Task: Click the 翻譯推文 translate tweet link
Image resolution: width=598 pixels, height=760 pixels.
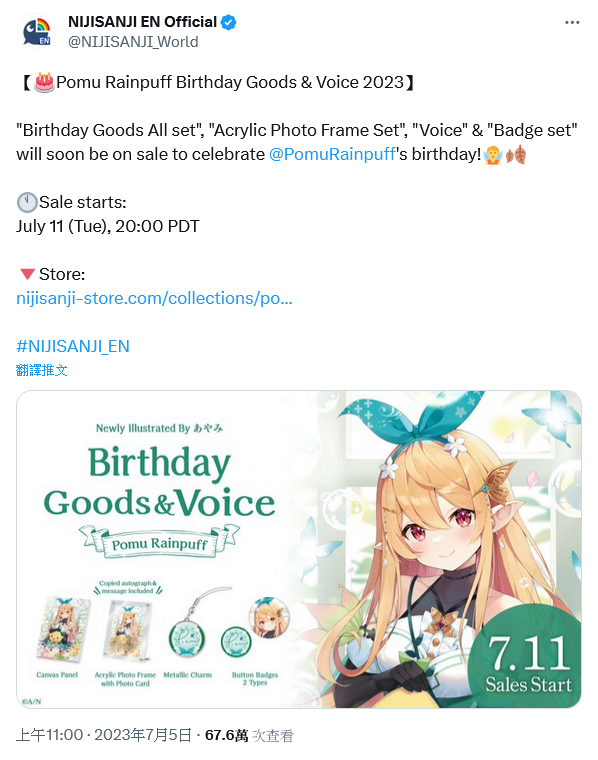Action: (x=41, y=370)
